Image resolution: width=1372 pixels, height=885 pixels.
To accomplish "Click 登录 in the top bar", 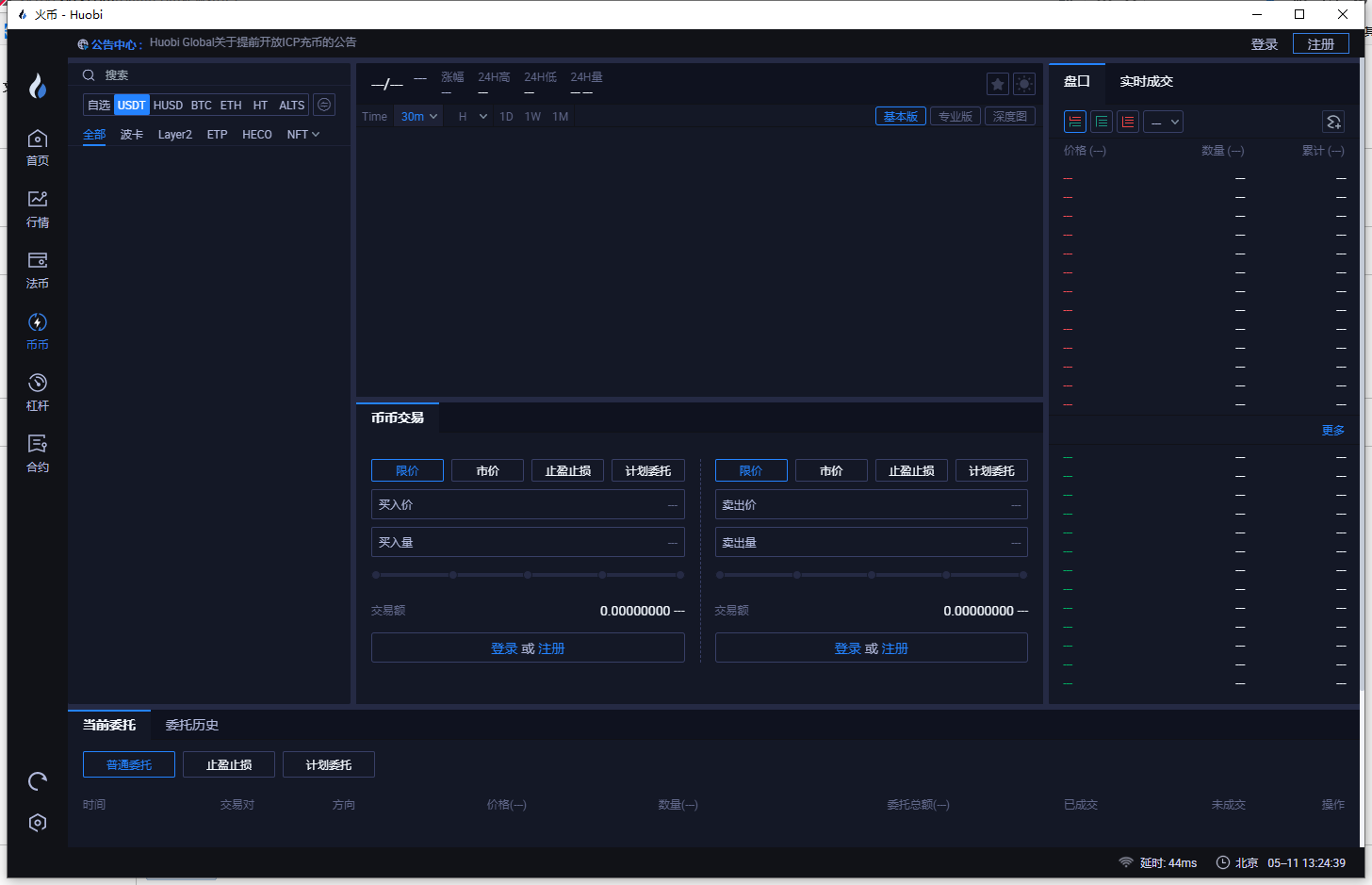I will click(x=1265, y=44).
